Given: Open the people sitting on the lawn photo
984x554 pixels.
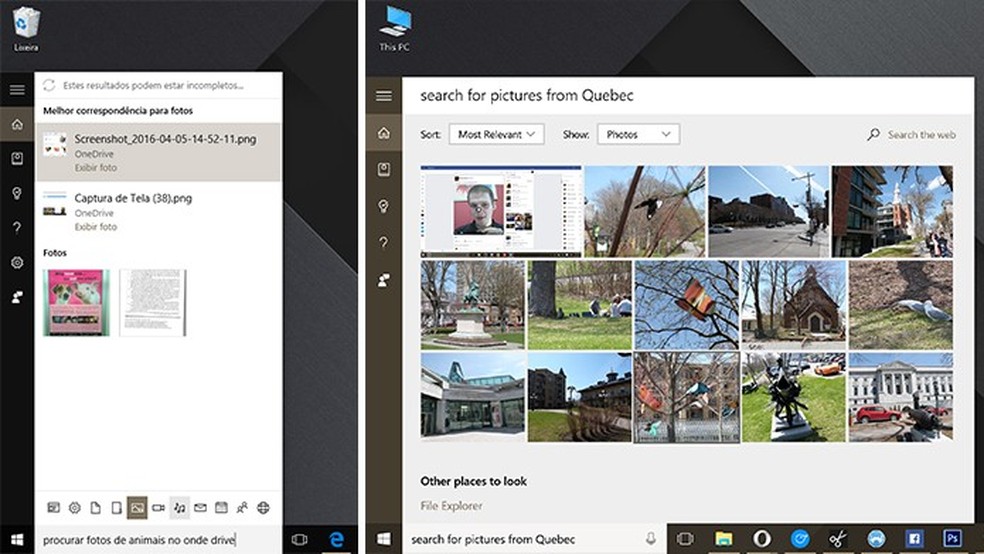Looking at the screenshot, I should coord(579,305).
